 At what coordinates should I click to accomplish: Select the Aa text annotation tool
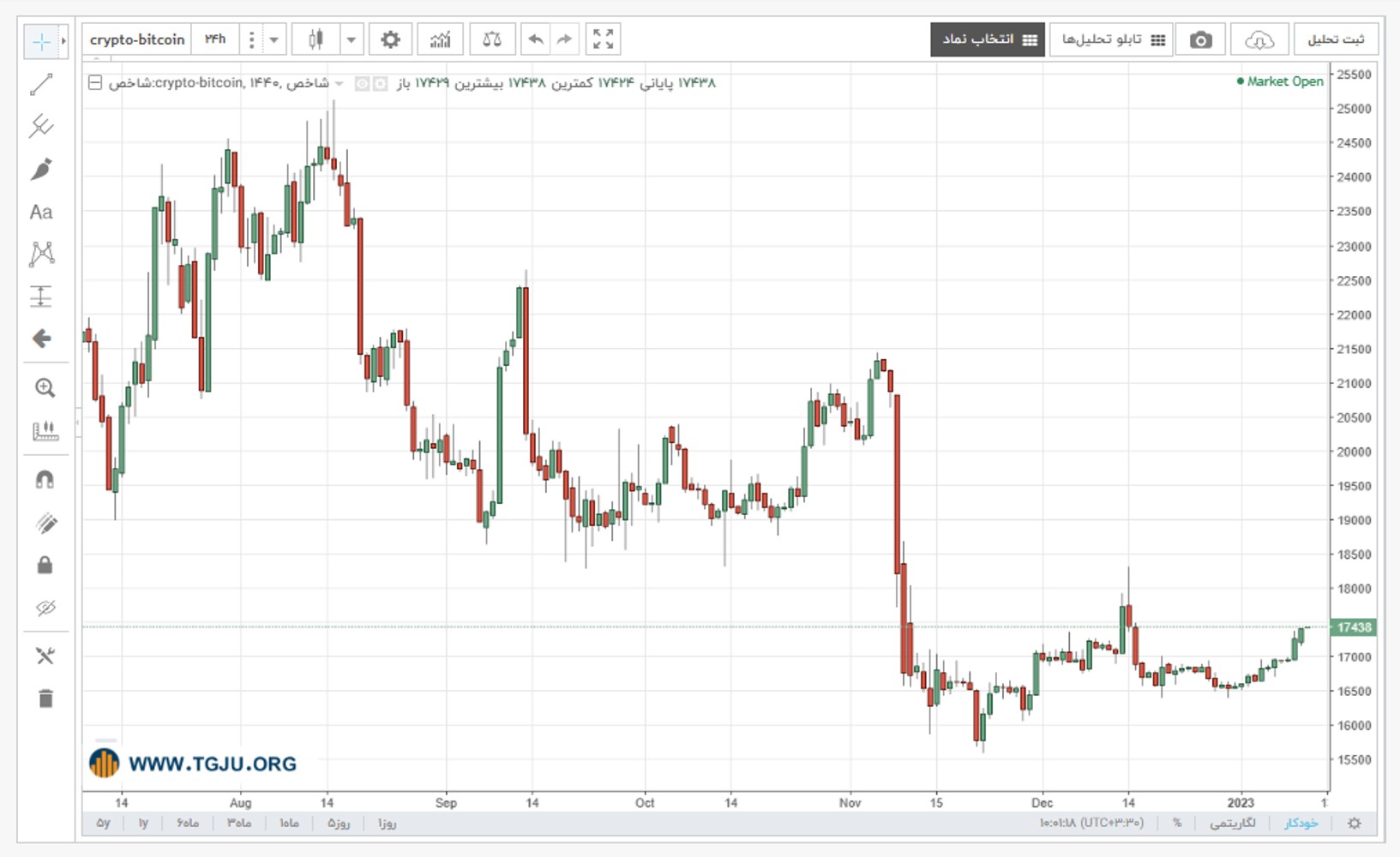coord(41,212)
